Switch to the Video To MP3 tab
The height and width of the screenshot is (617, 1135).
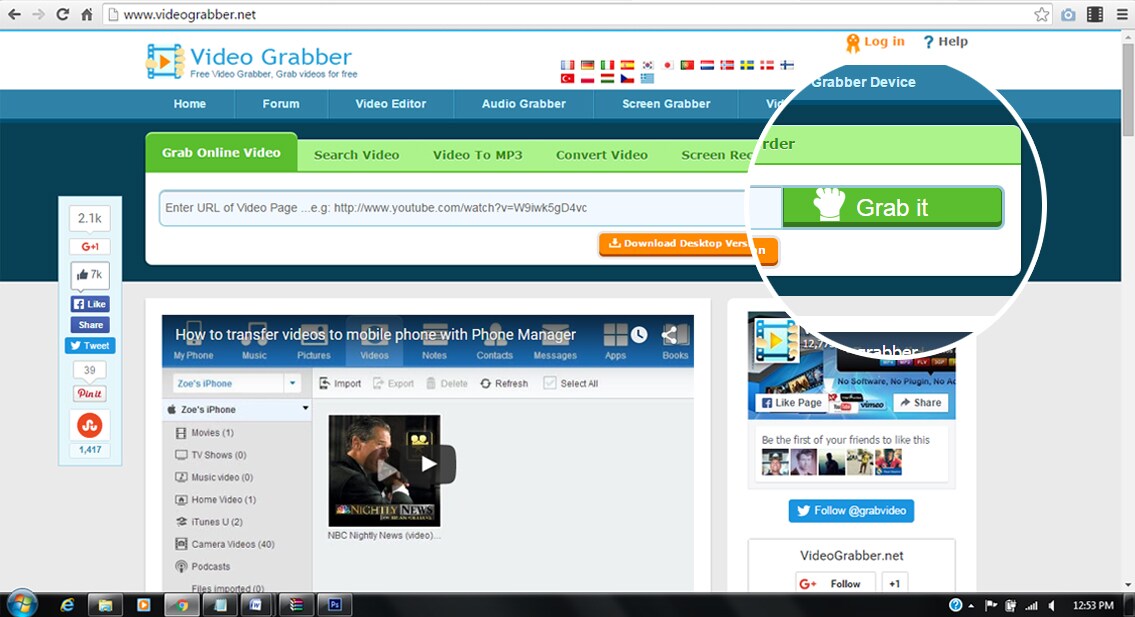(x=478, y=155)
